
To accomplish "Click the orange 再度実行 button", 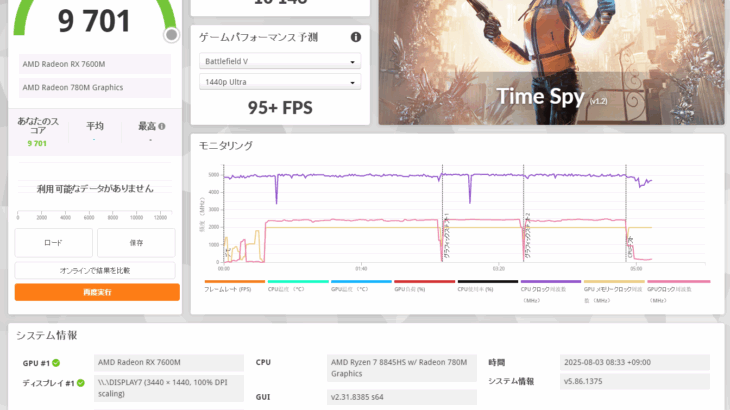I will pos(97,292).
